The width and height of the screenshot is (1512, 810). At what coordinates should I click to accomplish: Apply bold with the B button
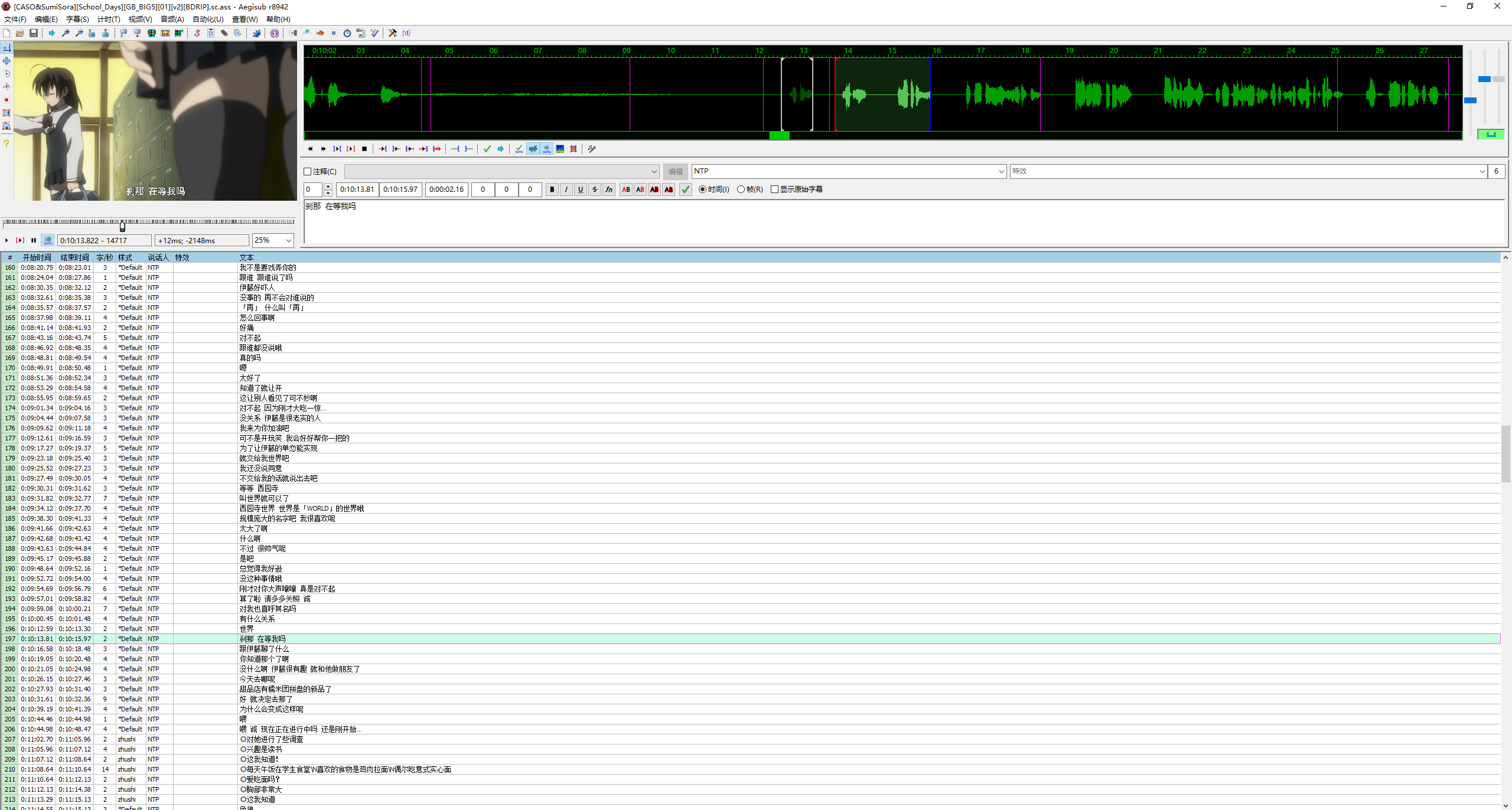tap(552, 190)
